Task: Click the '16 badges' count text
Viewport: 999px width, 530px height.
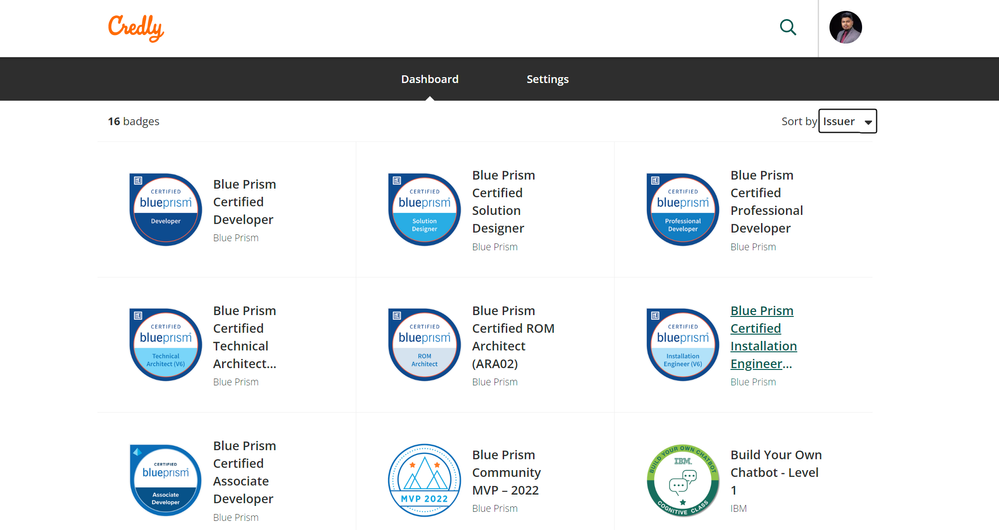Action: [133, 121]
